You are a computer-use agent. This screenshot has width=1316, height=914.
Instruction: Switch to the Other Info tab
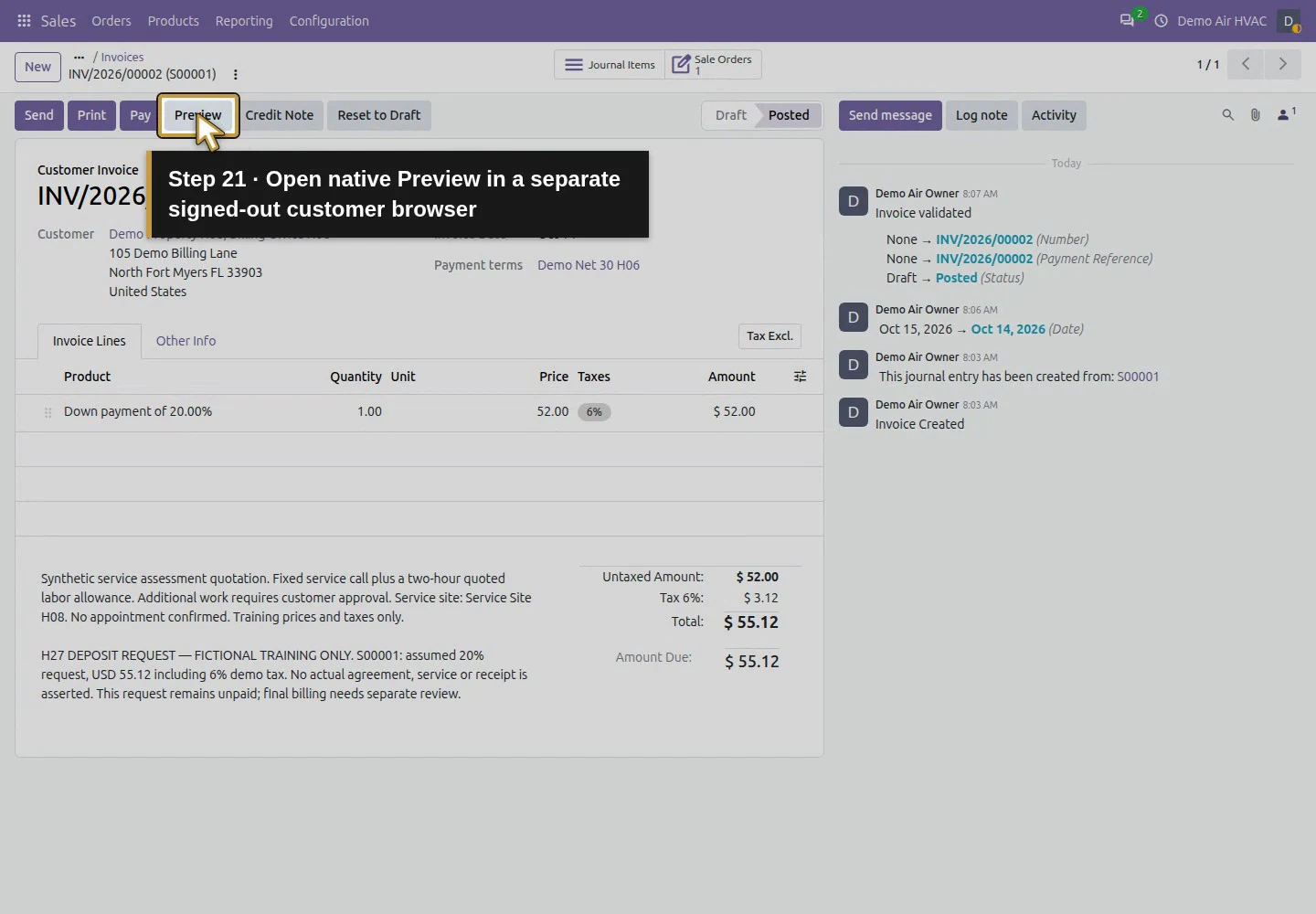[x=186, y=341]
